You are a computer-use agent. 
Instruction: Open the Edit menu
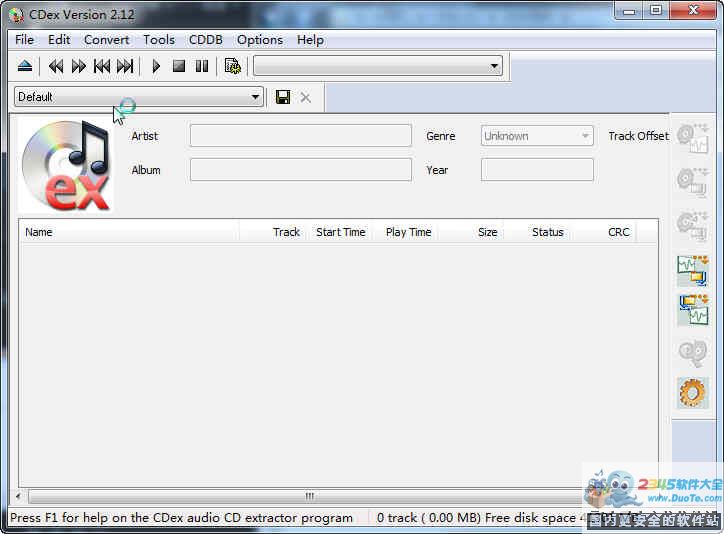59,40
